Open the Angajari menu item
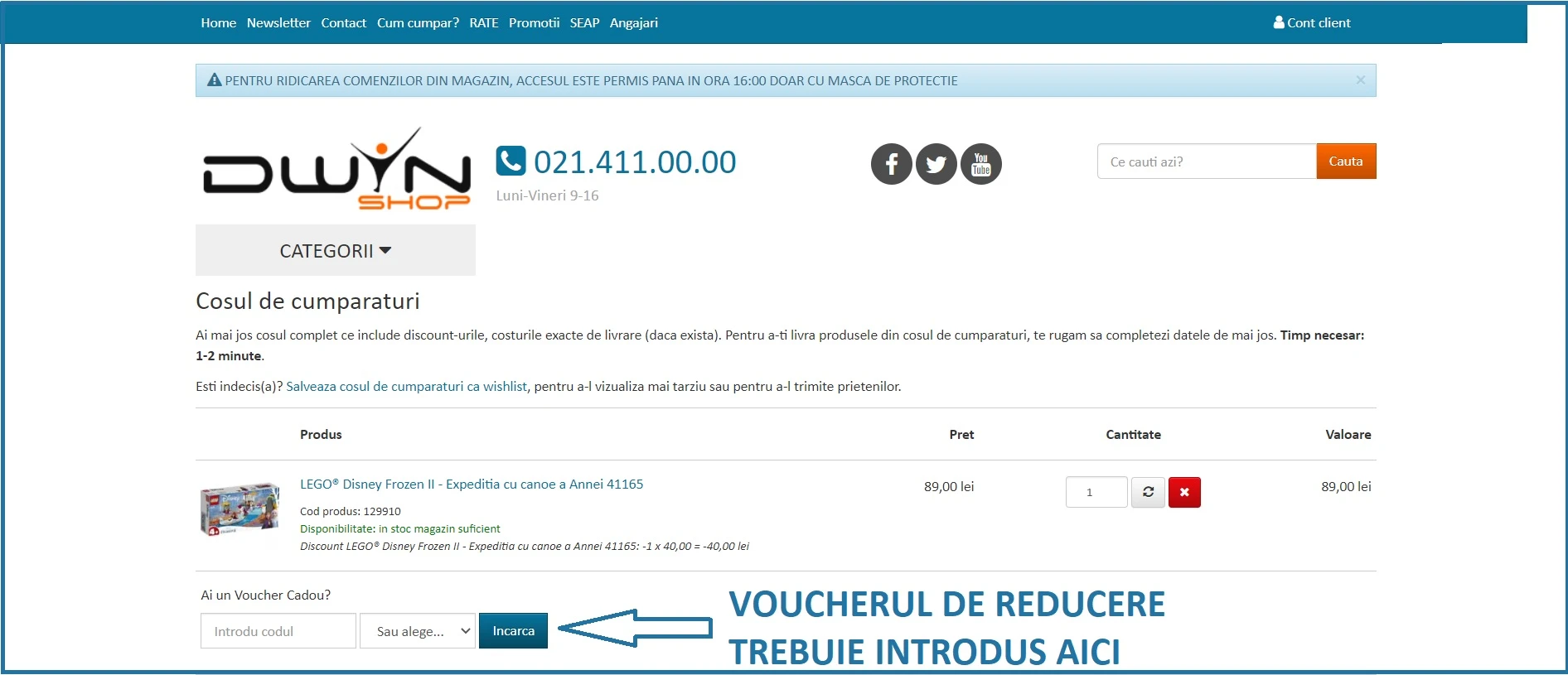The width and height of the screenshot is (1568, 675). (634, 23)
